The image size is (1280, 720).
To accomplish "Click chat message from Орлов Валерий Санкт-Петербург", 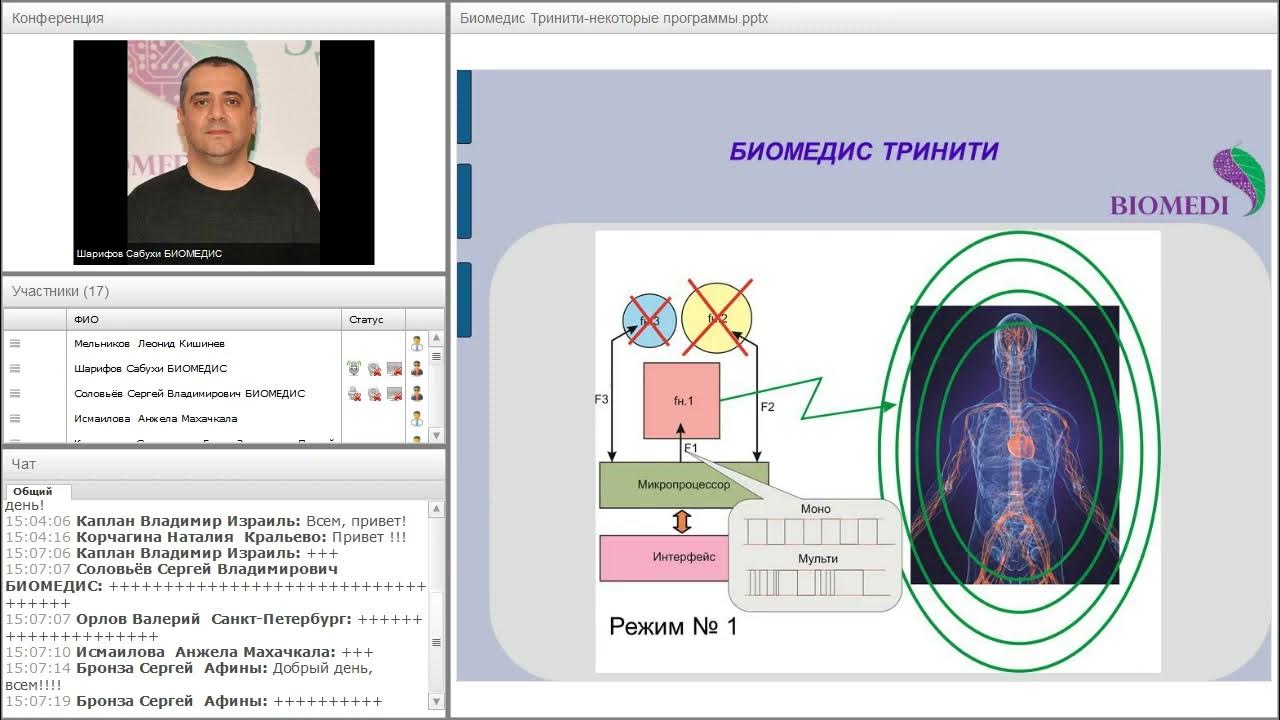I will click(x=214, y=628).
